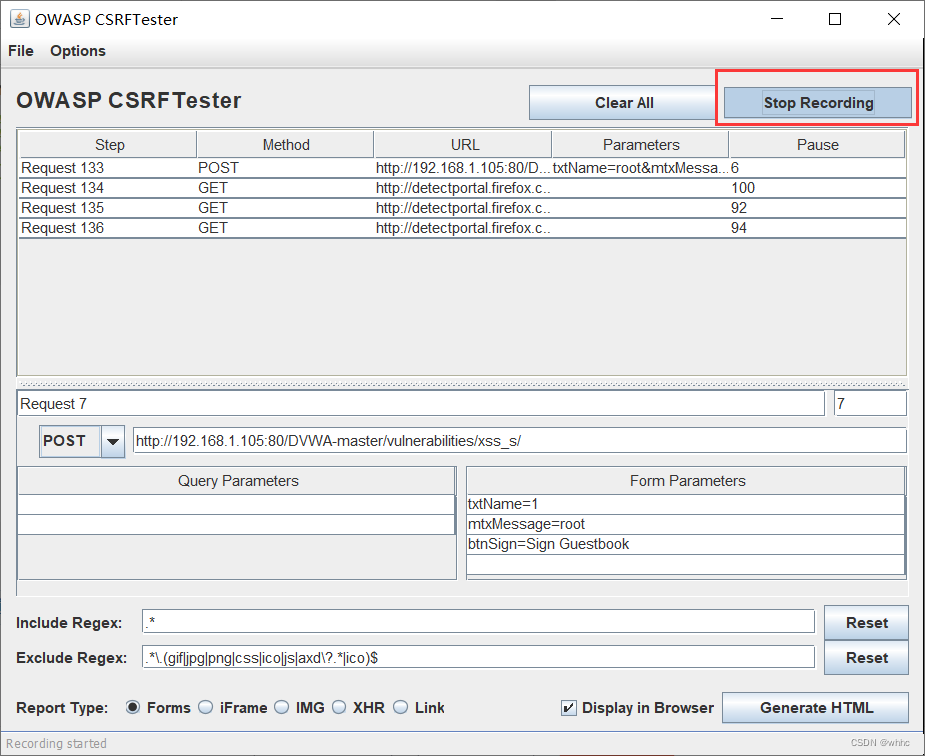Image resolution: width=925 pixels, height=756 pixels.
Task: Click the Exclude Regex input field
Action: tap(478, 657)
